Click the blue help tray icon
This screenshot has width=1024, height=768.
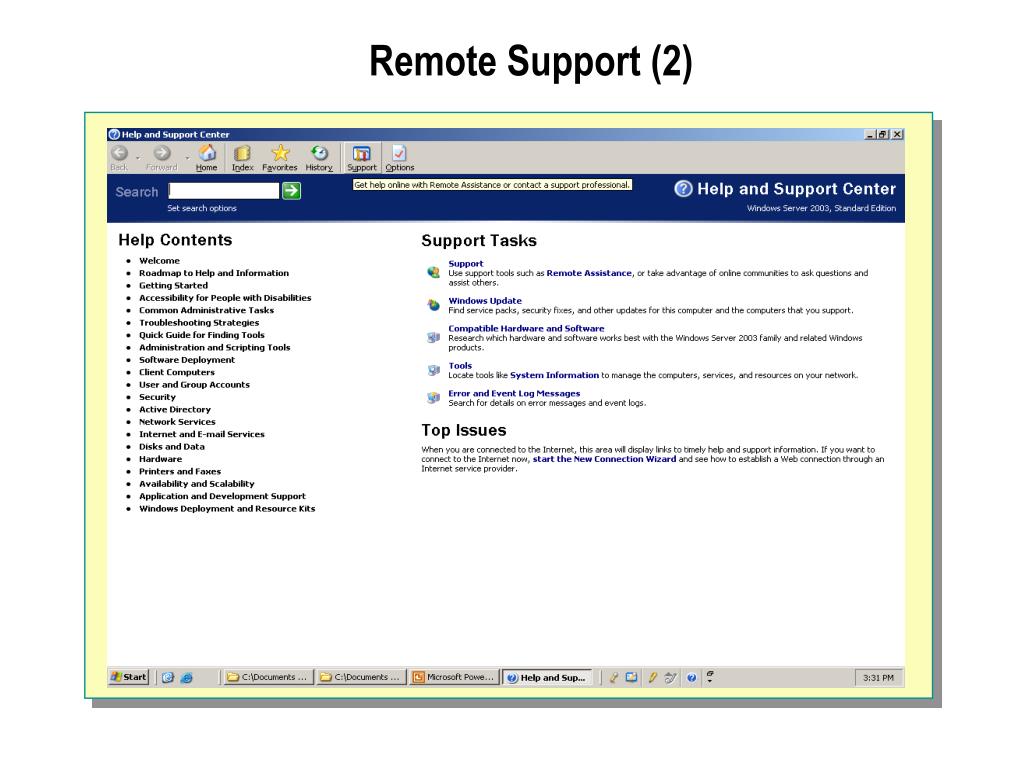(x=691, y=678)
